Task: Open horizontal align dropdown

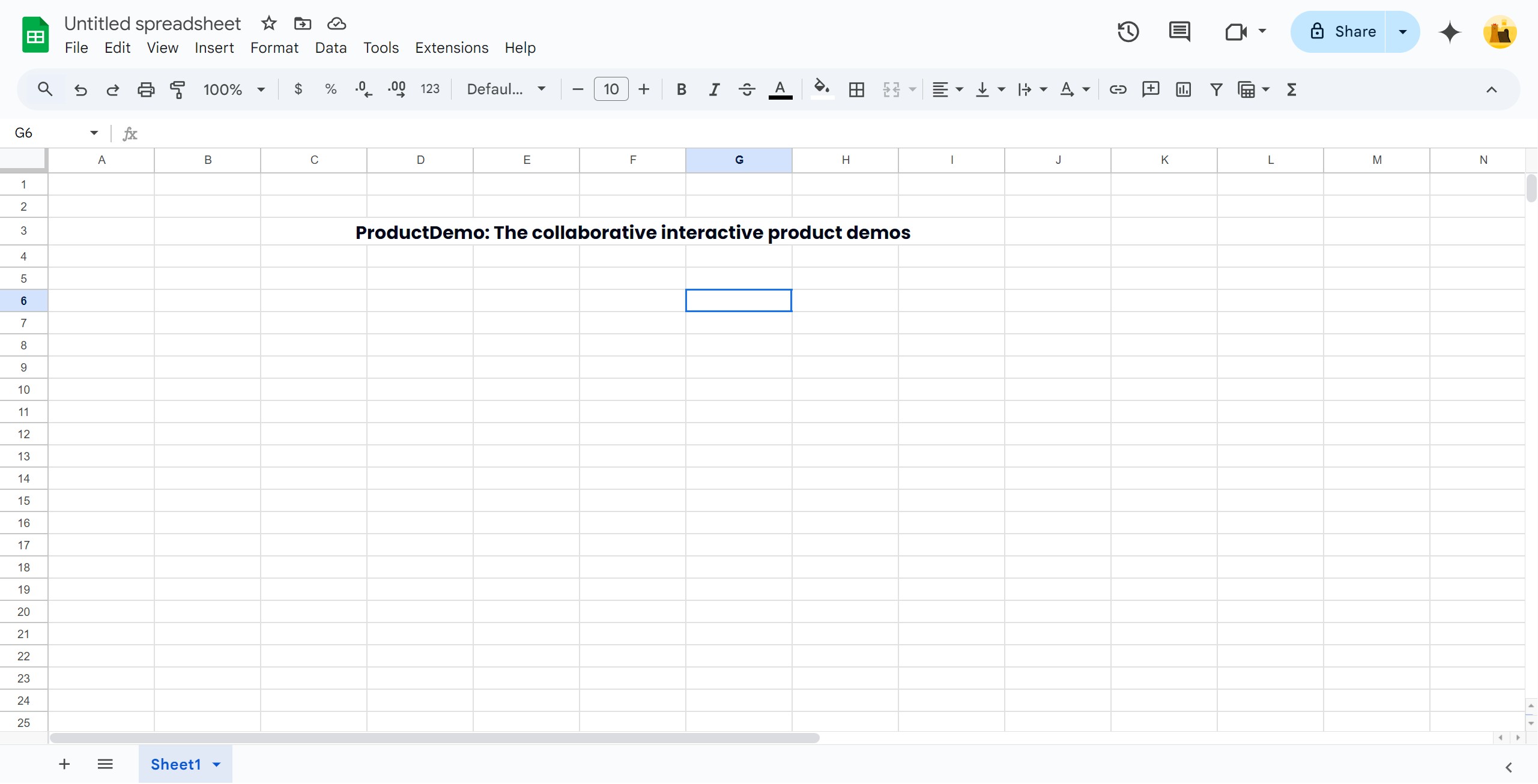Action: point(947,89)
